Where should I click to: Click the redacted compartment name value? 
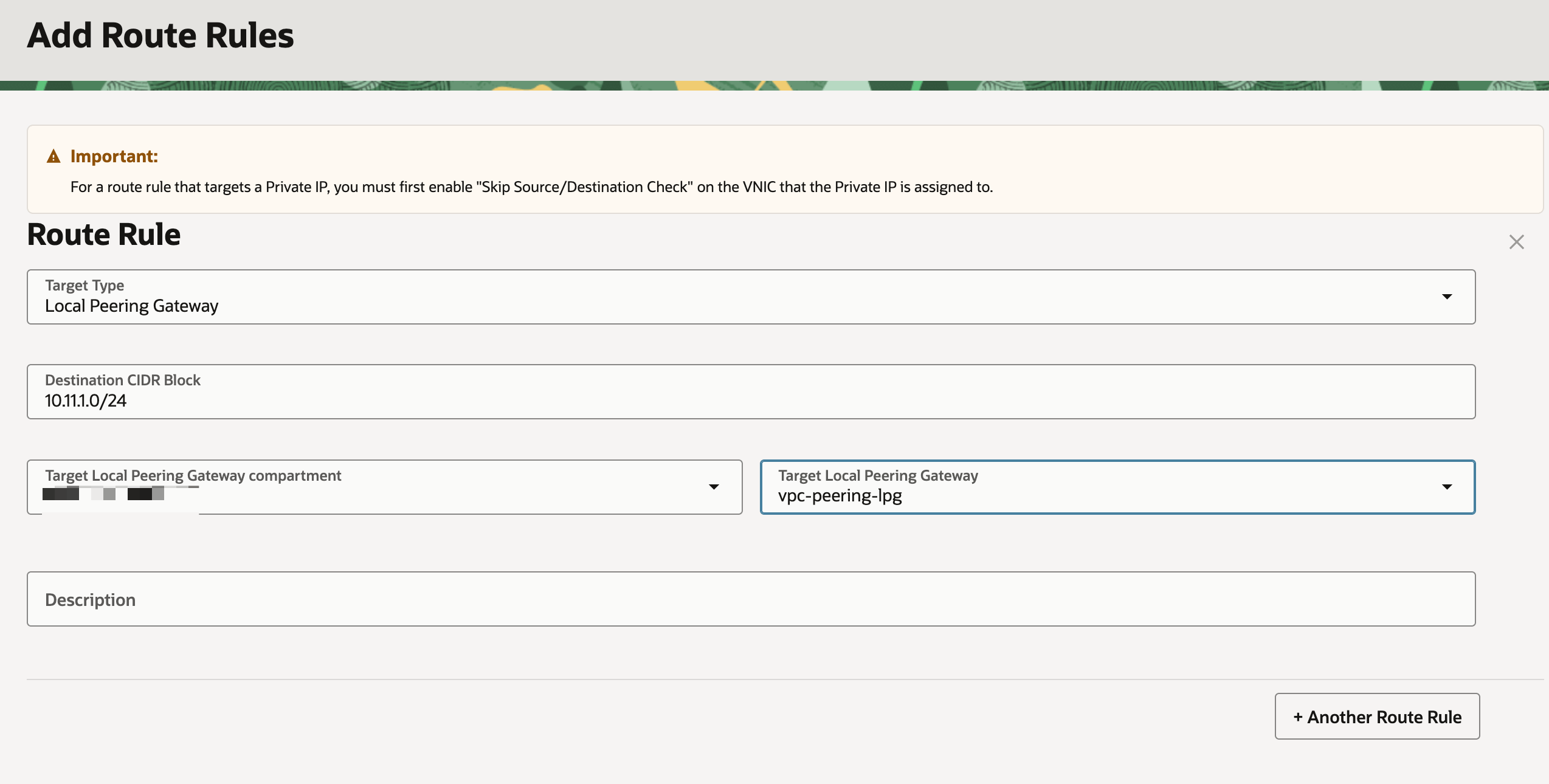tap(103, 493)
